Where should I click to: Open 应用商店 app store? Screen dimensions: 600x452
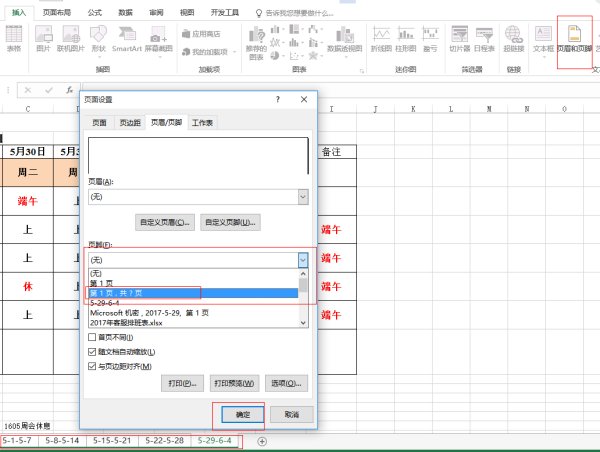[201, 34]
